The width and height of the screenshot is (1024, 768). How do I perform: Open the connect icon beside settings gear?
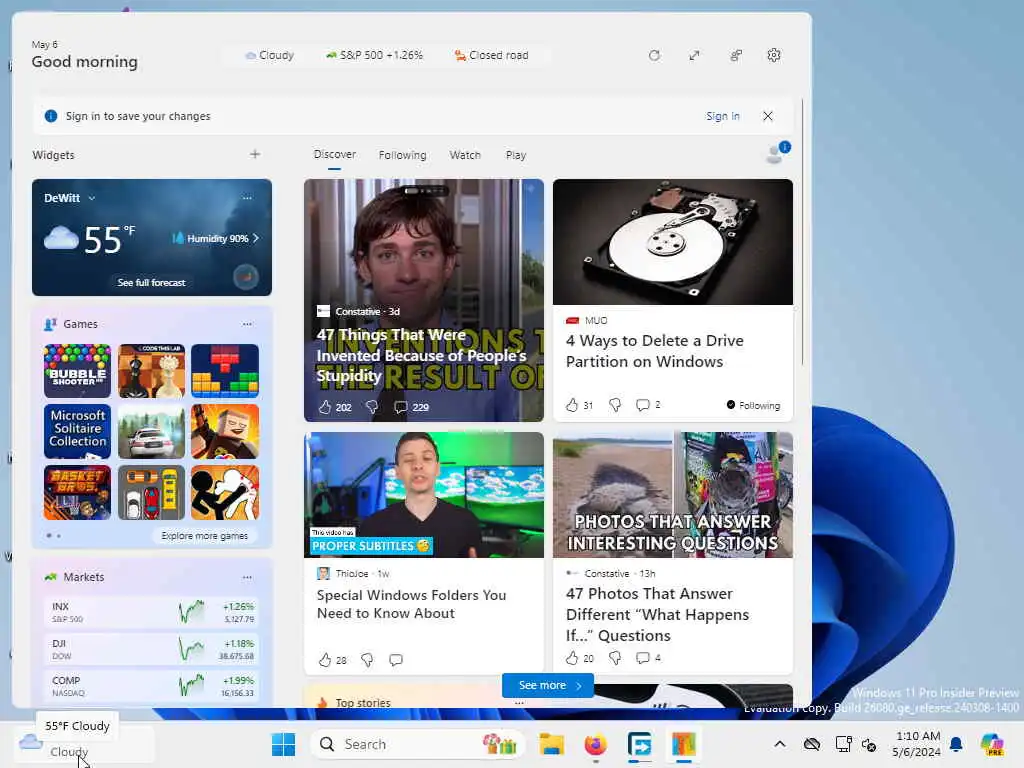click(736, 56)
